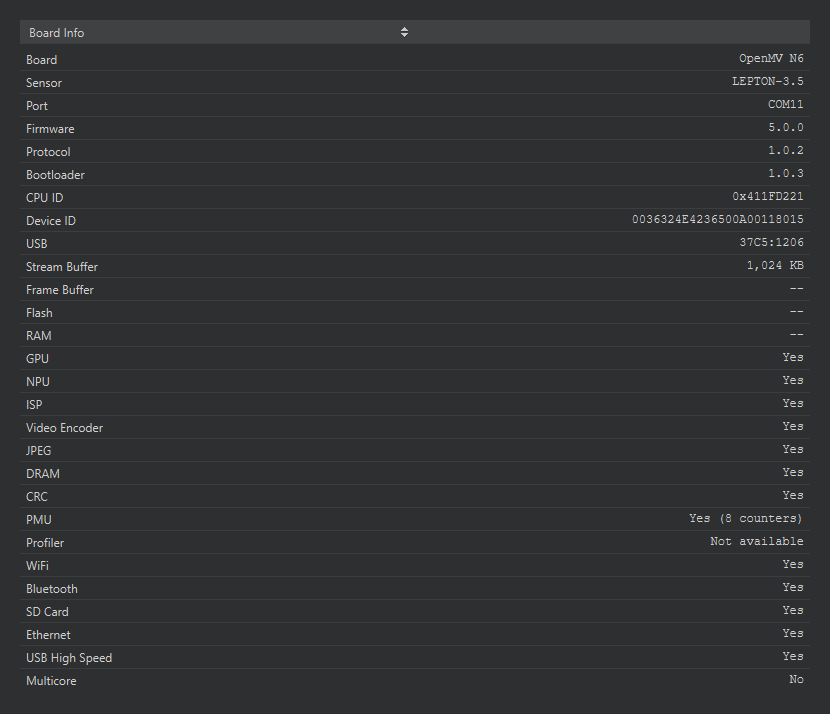Click the PMU value Yes (8 counters)
The height and width of the screenshot is (714, 830).
click(746, 519)
